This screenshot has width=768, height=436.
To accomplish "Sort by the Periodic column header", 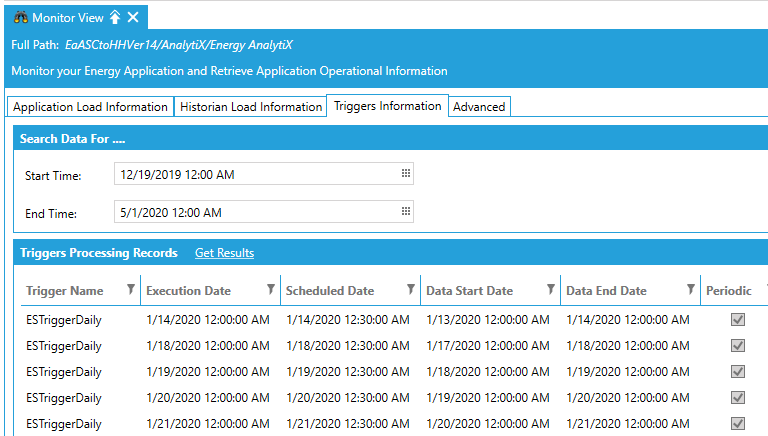I will pyautogui.click(x=728, y=291).
